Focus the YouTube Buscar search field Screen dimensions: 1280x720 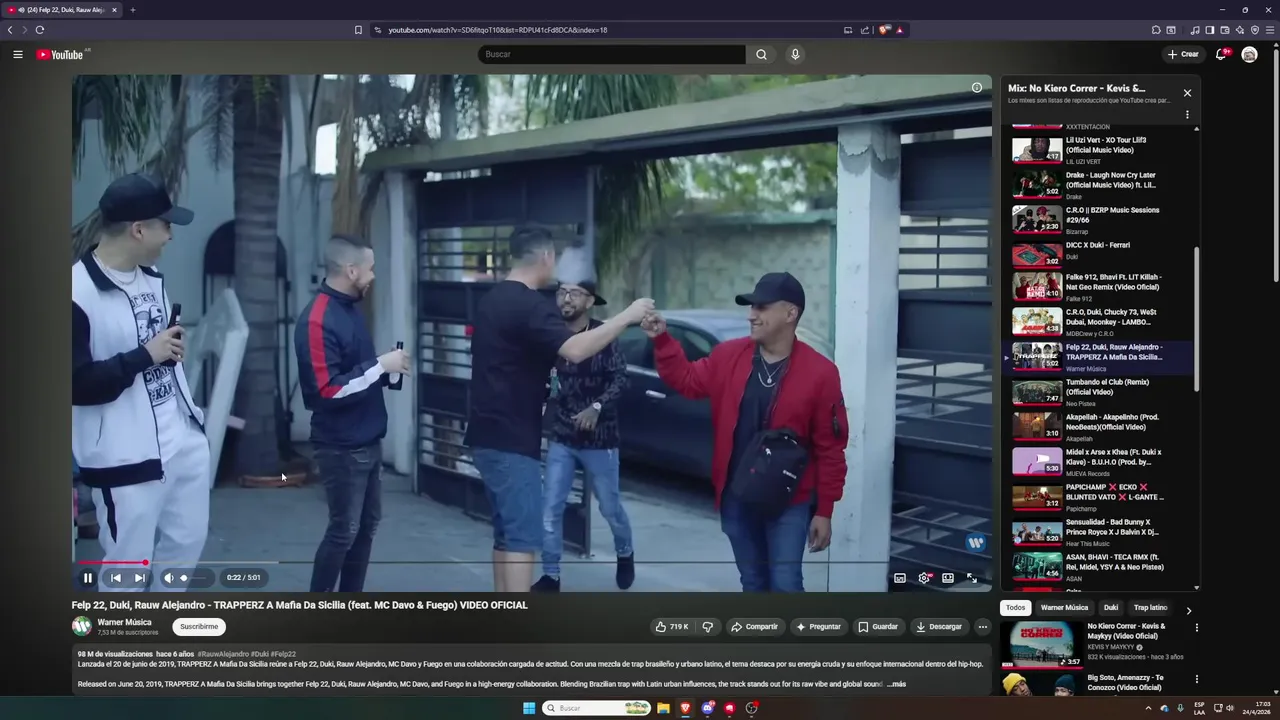[611, 54]
